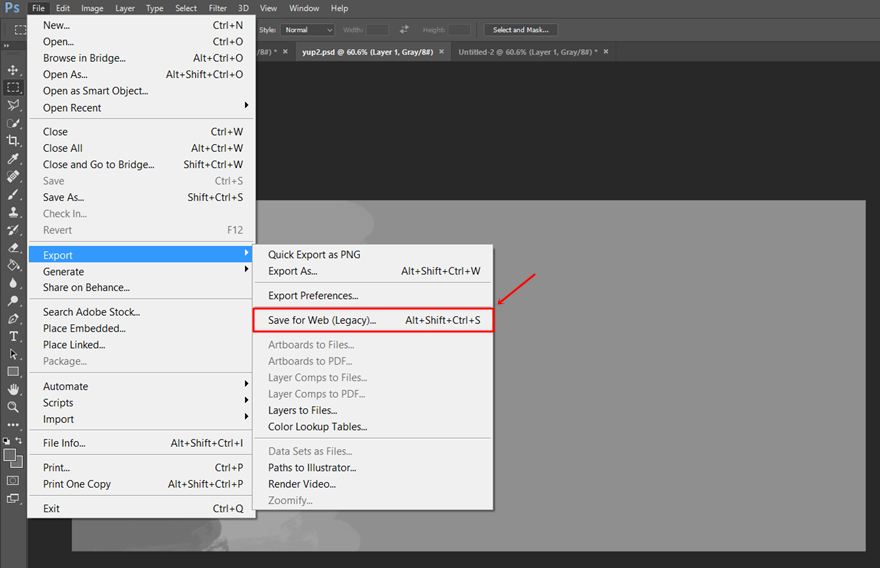Image resolution: width=880 pixels, height=568 pixels.
Task: Open the tool preset picker in options bar
Action: (x=20, y=30)
